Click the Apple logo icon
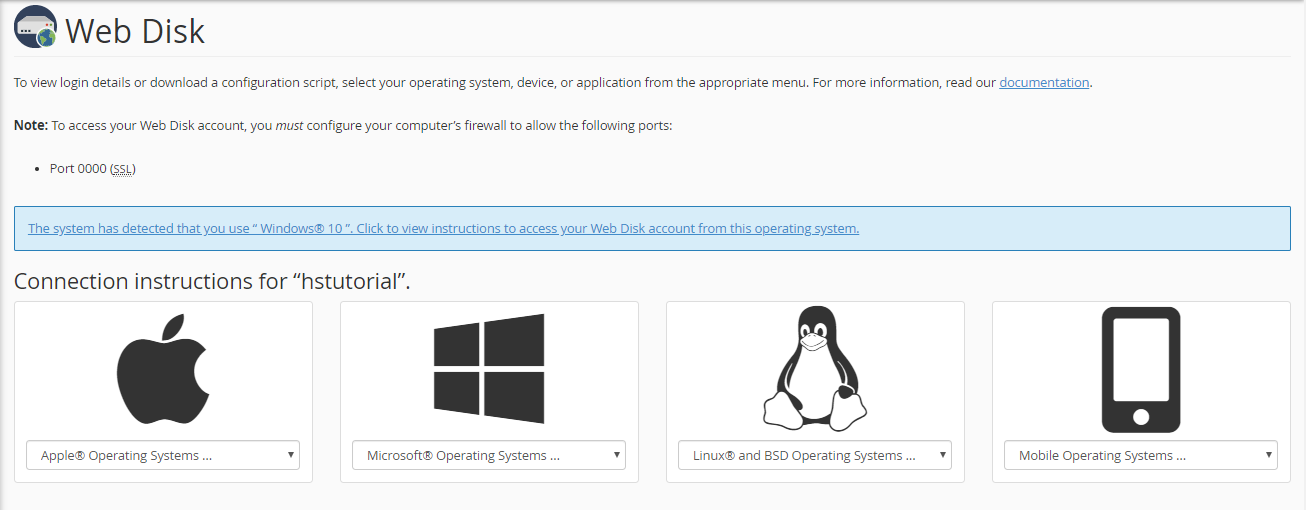This screenshot has height=510, width=1306. (163, 369)
